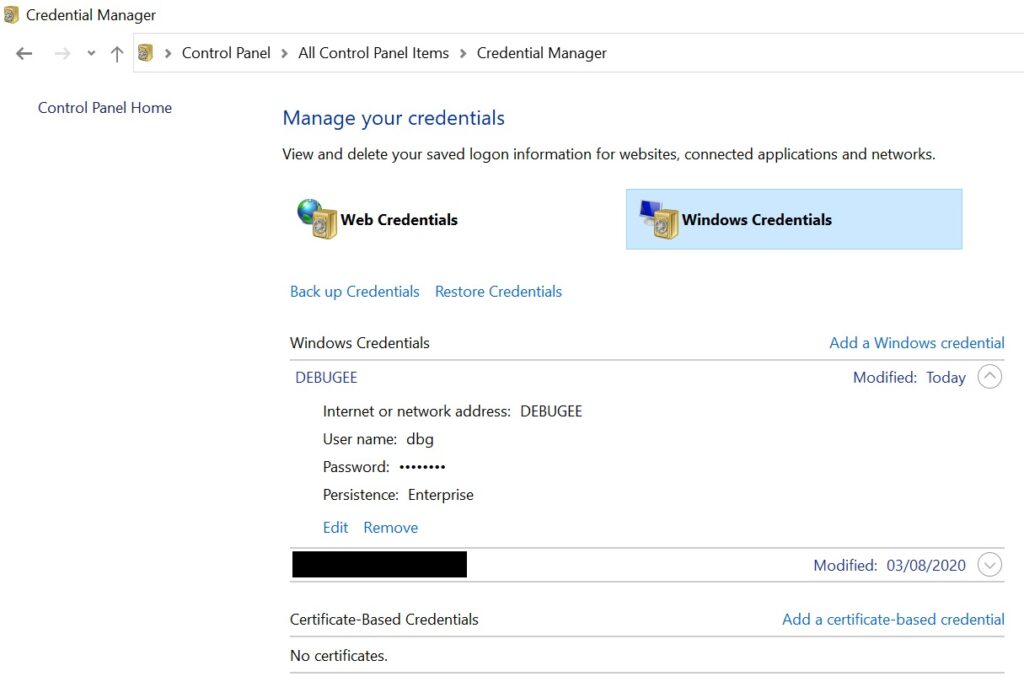Click the forward navigation arrow
This screenshot has height=698, width=1024.
[62, 54]
